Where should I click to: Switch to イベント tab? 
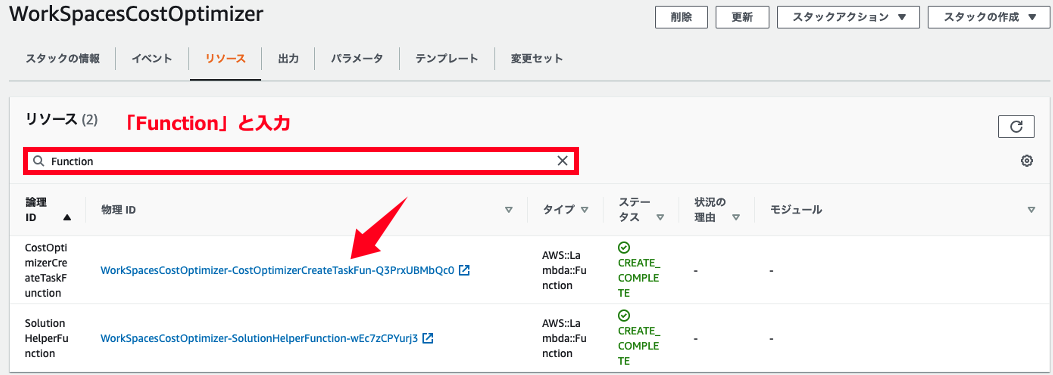[x=152, y=58]
